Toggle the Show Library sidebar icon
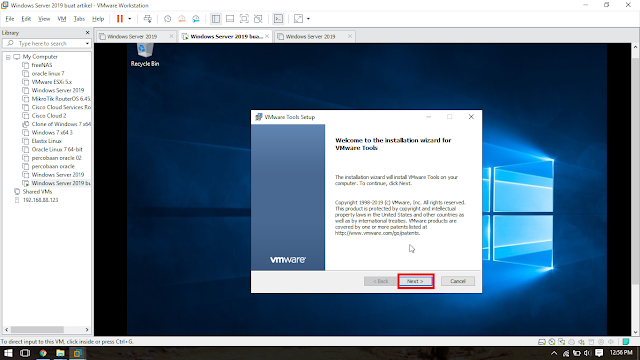Image resolution: width=640 pixels, height=360 pixels. point(216,19)
